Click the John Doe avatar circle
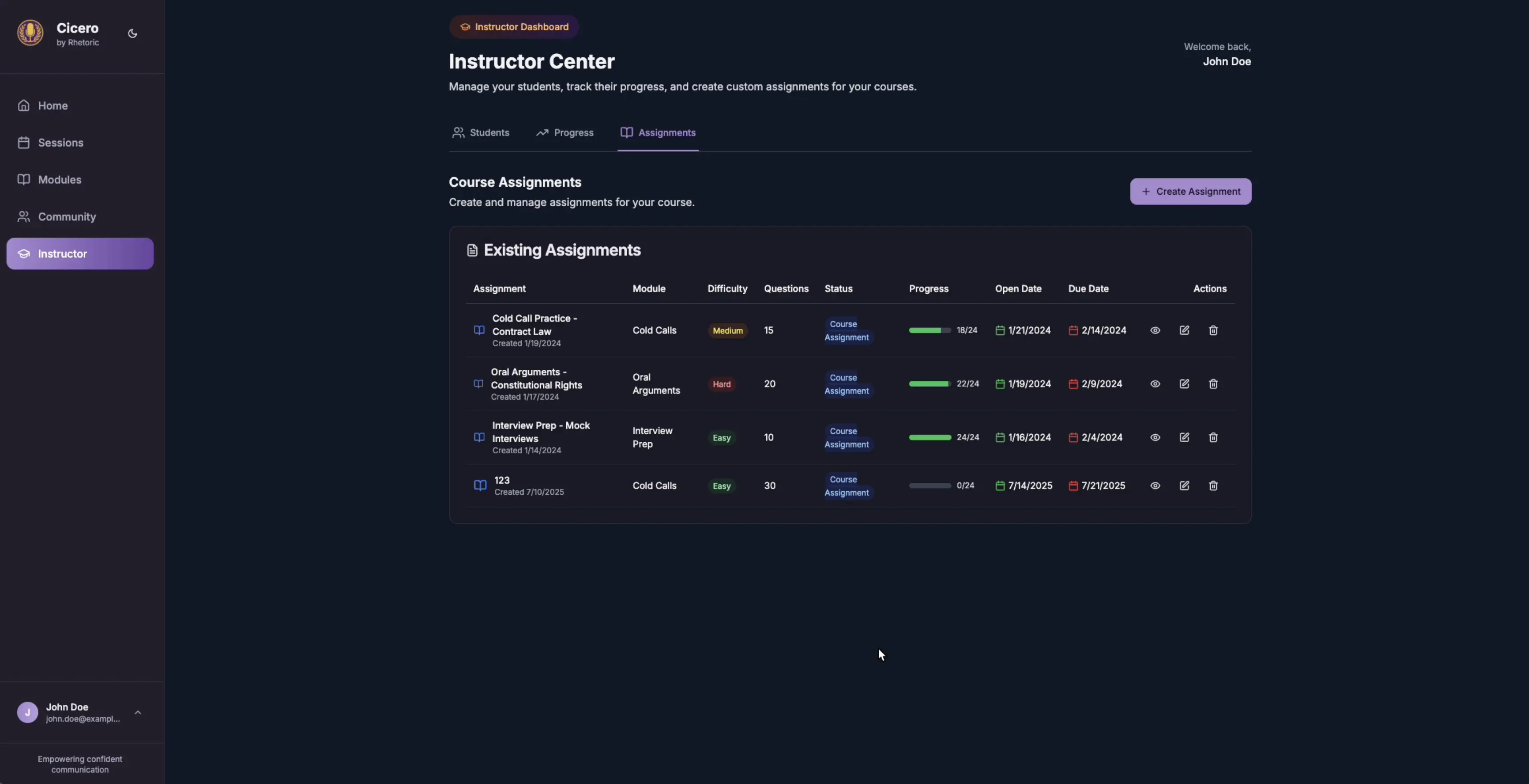The height and width of the screenshot is (784, 1529). 27,712
